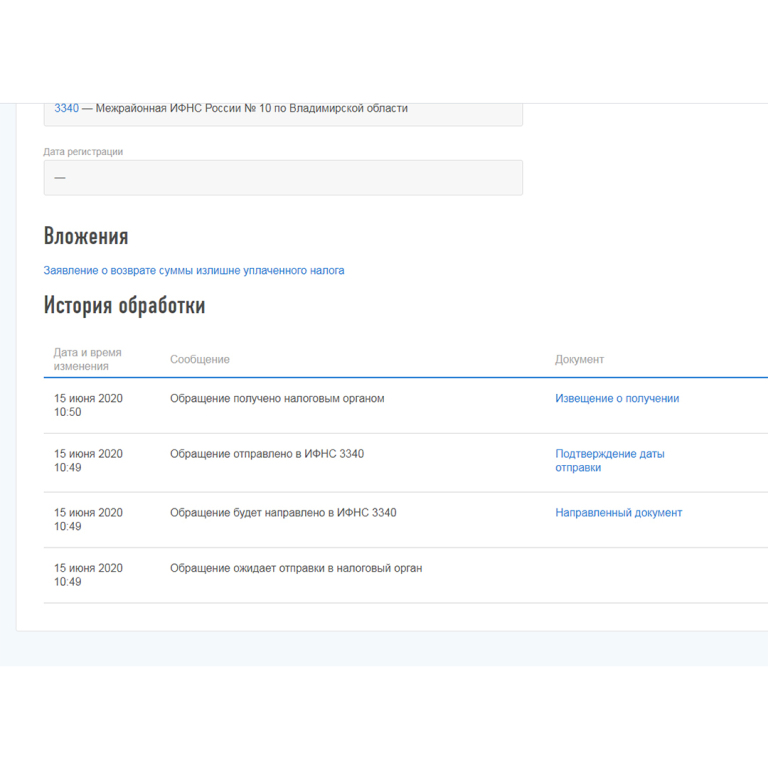Screen dimensions: 768x768
Task: Select the Обращение отправлено в ИФНС 3340 message
Action: click(x=266, y=453)
